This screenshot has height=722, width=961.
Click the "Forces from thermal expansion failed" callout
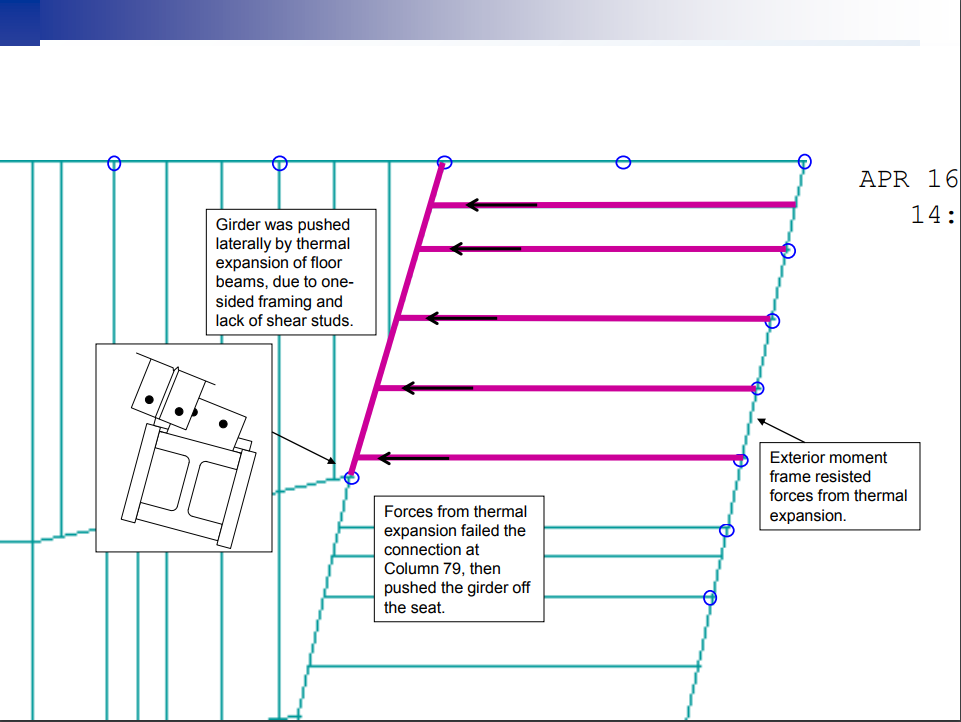(x=459, y=559)
